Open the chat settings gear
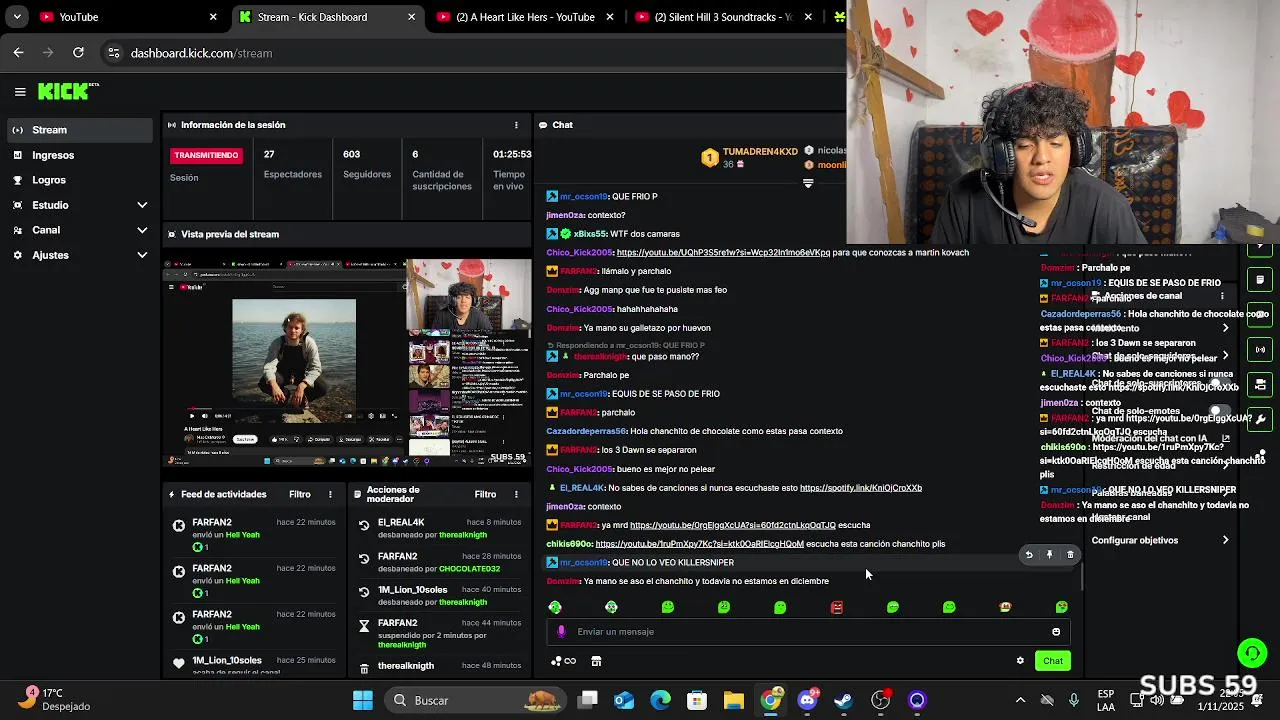The height and width of the screenshot is (720, 1280). (x=1020, y=661)
